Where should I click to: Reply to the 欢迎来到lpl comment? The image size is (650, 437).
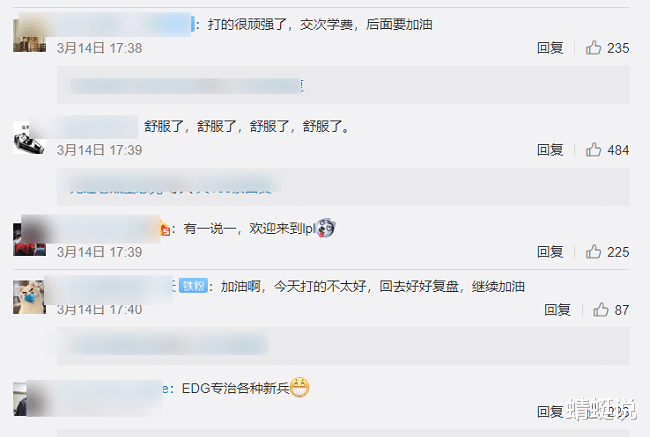(550, 252)
